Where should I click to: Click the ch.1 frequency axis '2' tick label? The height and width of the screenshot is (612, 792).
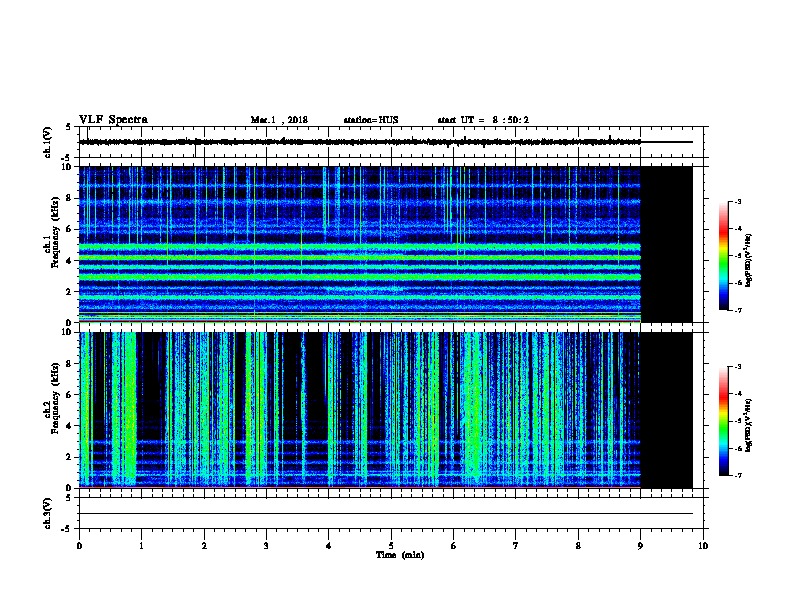69,291
